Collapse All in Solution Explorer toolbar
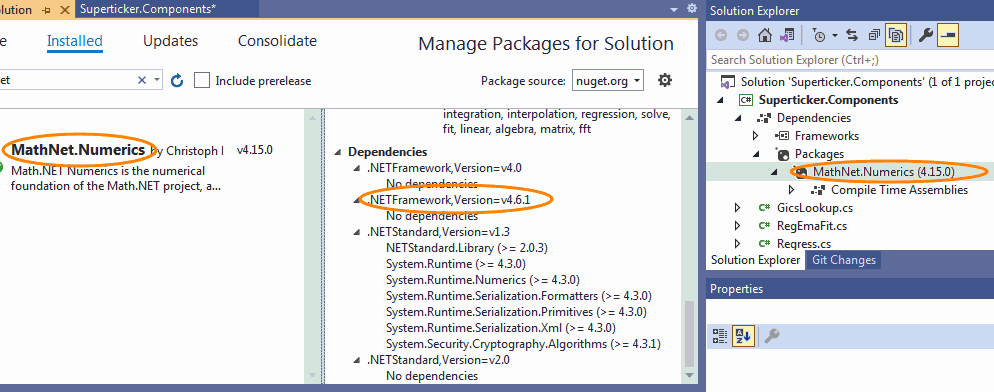The height and width of the screenshot is (392, 994). pyautogui.click(x=874, y=36)
